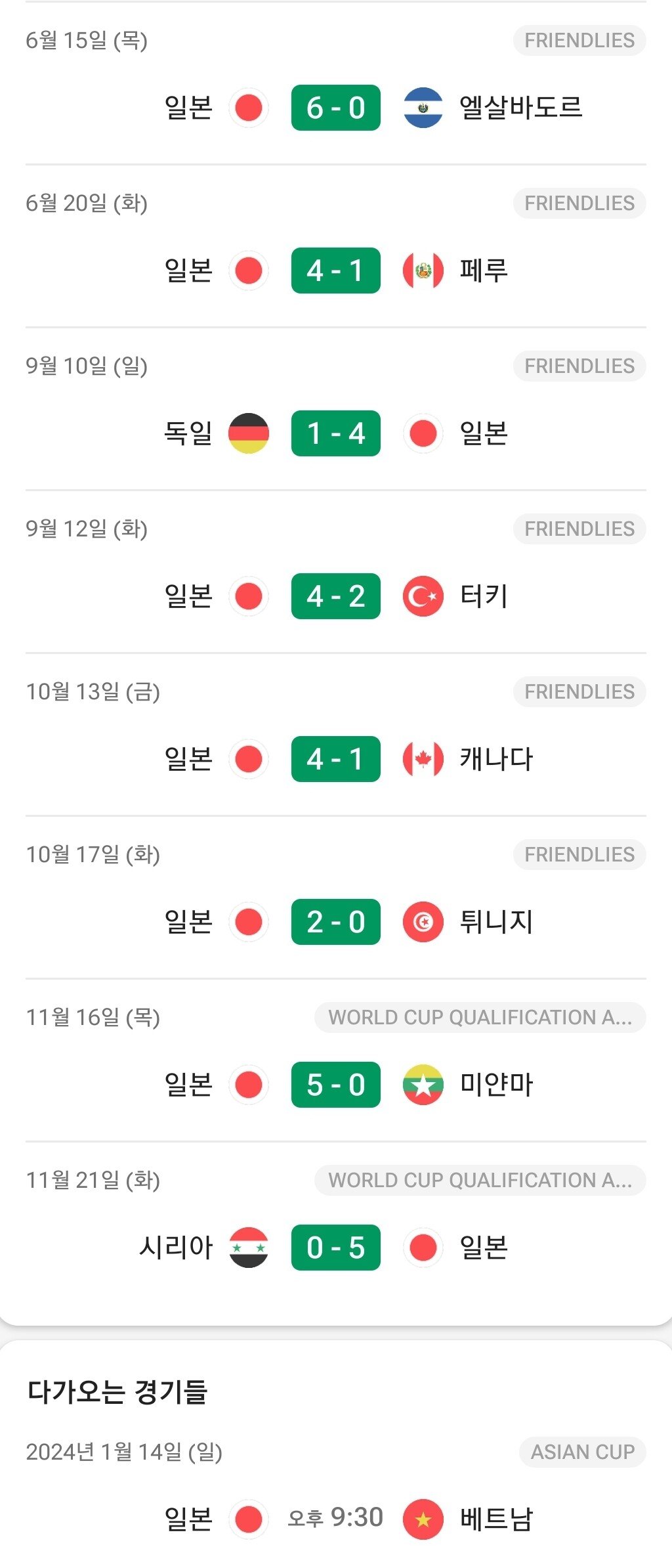
Task: Click the El Salvador flag icon
Action: (423, 108)
